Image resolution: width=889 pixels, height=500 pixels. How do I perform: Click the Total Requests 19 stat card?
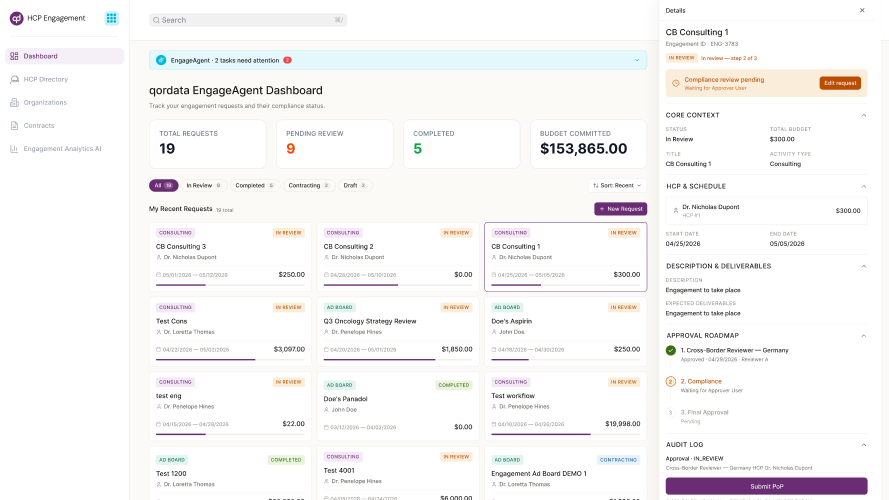tap(208, 144)
